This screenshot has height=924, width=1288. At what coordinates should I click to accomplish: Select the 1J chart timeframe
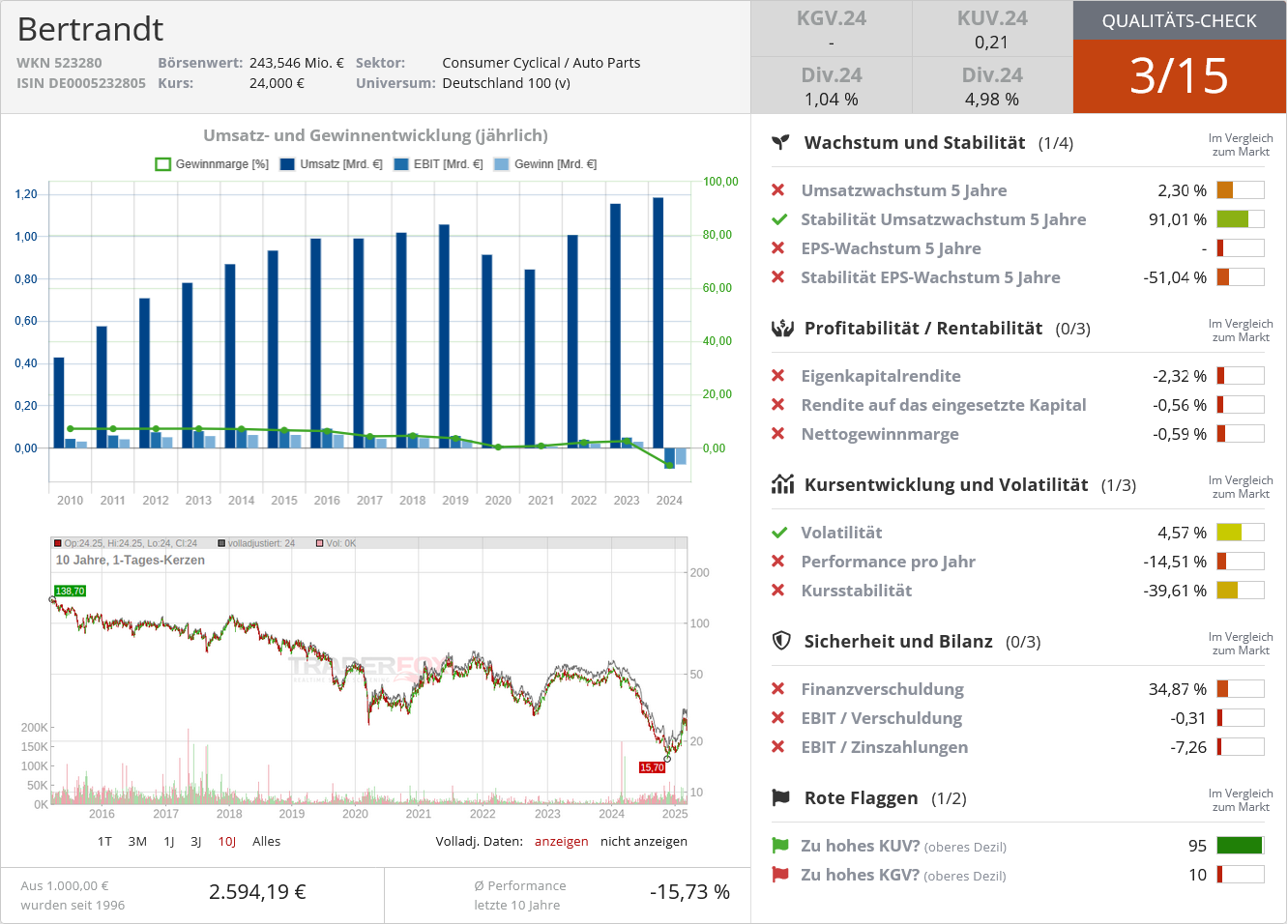point(169,842)
